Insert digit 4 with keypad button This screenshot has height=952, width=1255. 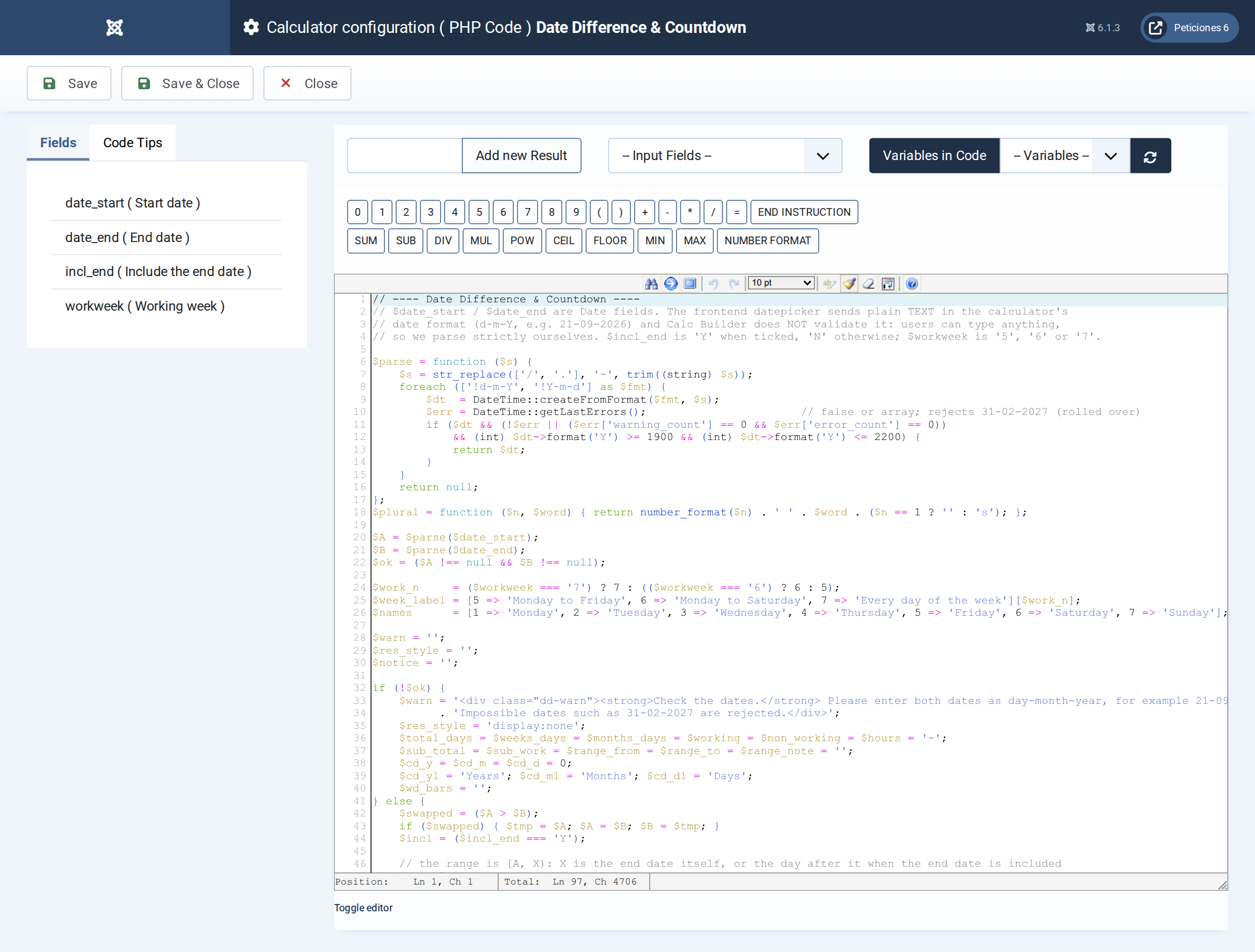[x=455, y=212]
